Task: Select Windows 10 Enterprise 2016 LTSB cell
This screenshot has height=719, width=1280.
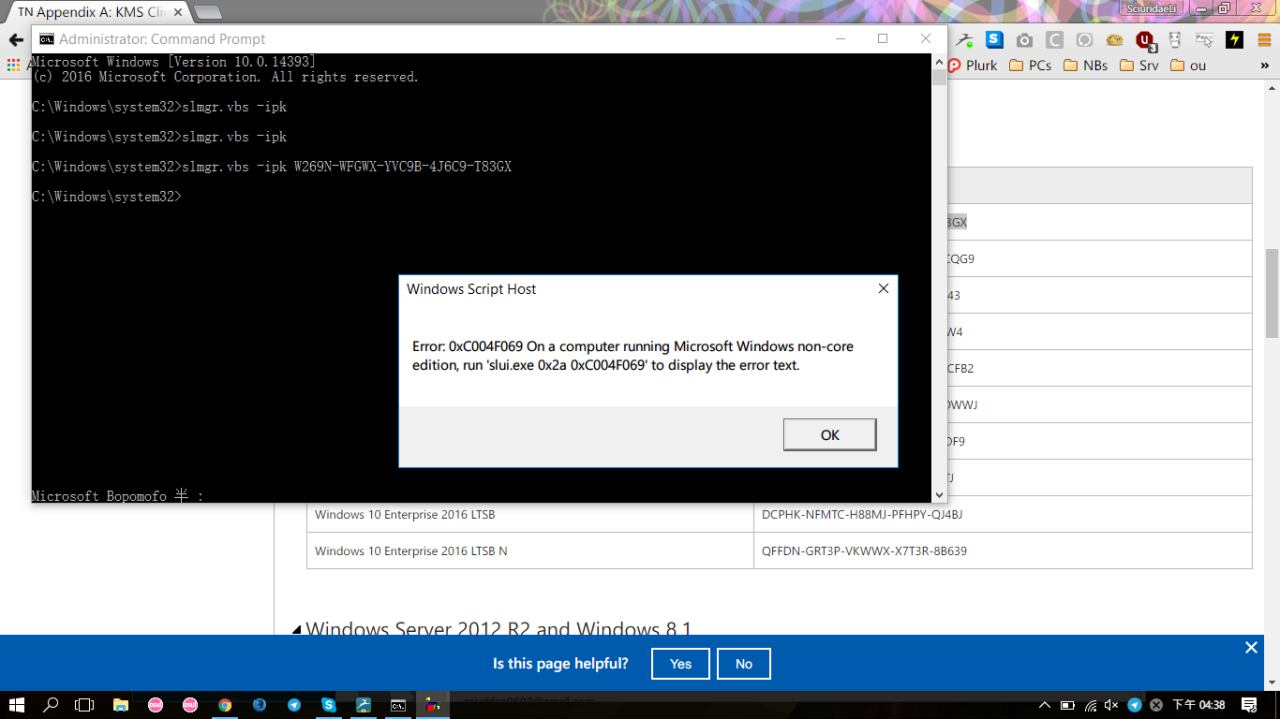Action: click(530, 515)
